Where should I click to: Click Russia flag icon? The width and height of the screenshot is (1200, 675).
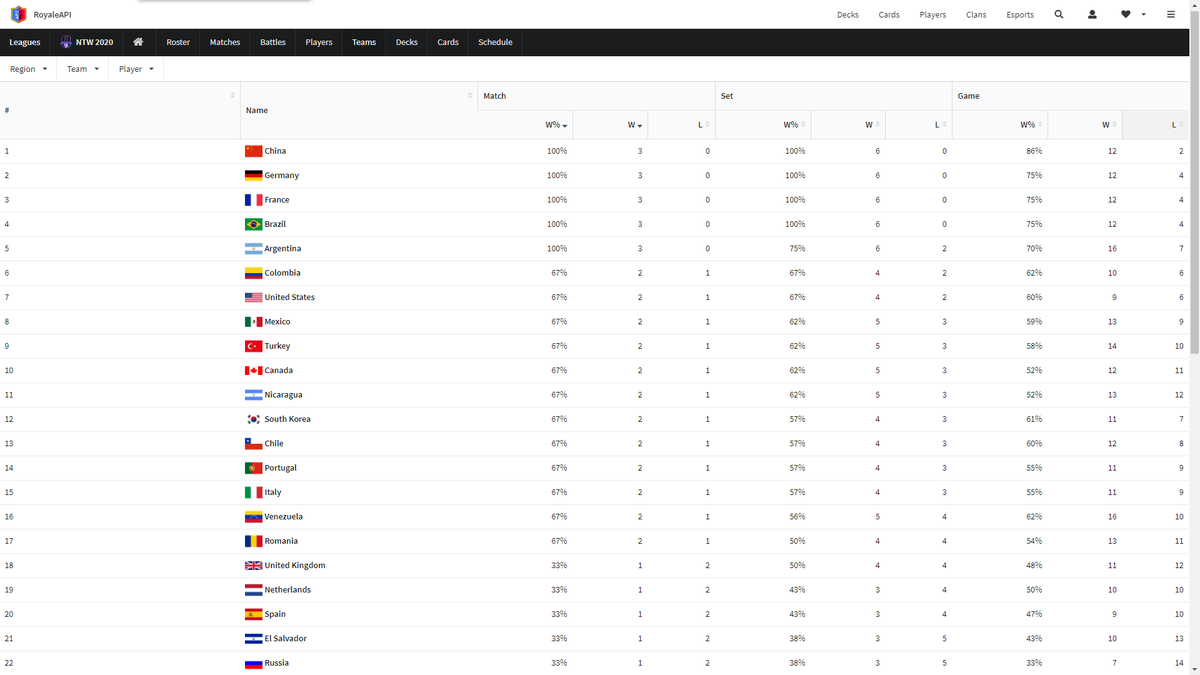[x=254, y=663]
